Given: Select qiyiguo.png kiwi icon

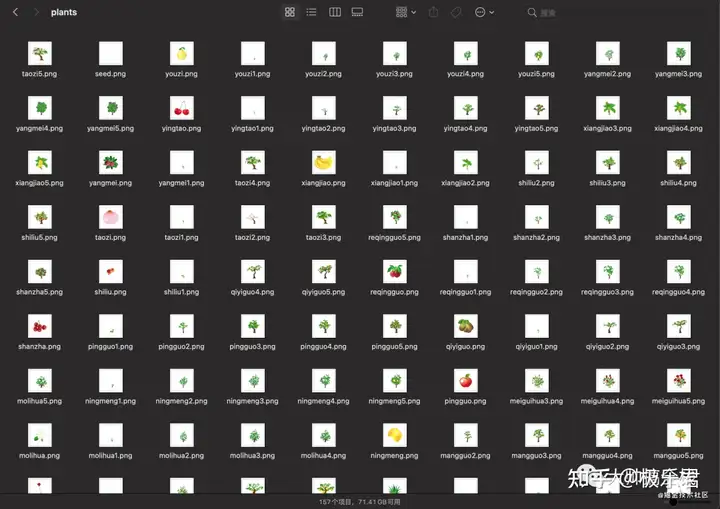Looking at the screenshot, I should (466, 326).
